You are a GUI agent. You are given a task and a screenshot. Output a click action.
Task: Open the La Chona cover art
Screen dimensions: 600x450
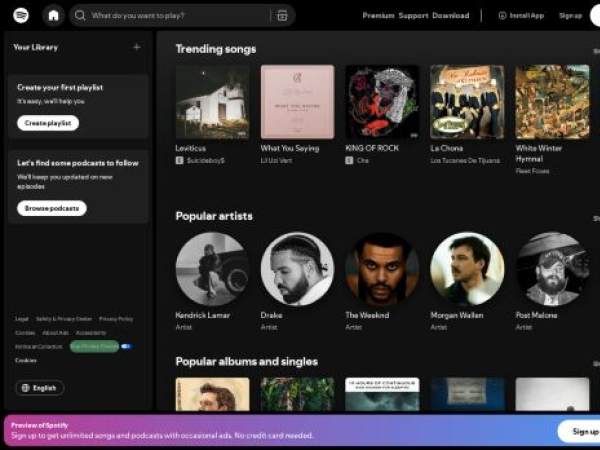pos(467,102)
